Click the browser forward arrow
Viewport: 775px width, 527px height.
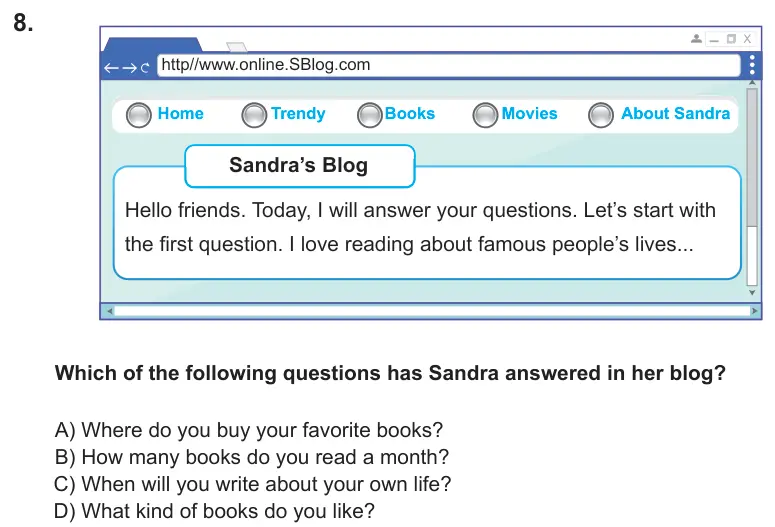click(129, 68)
